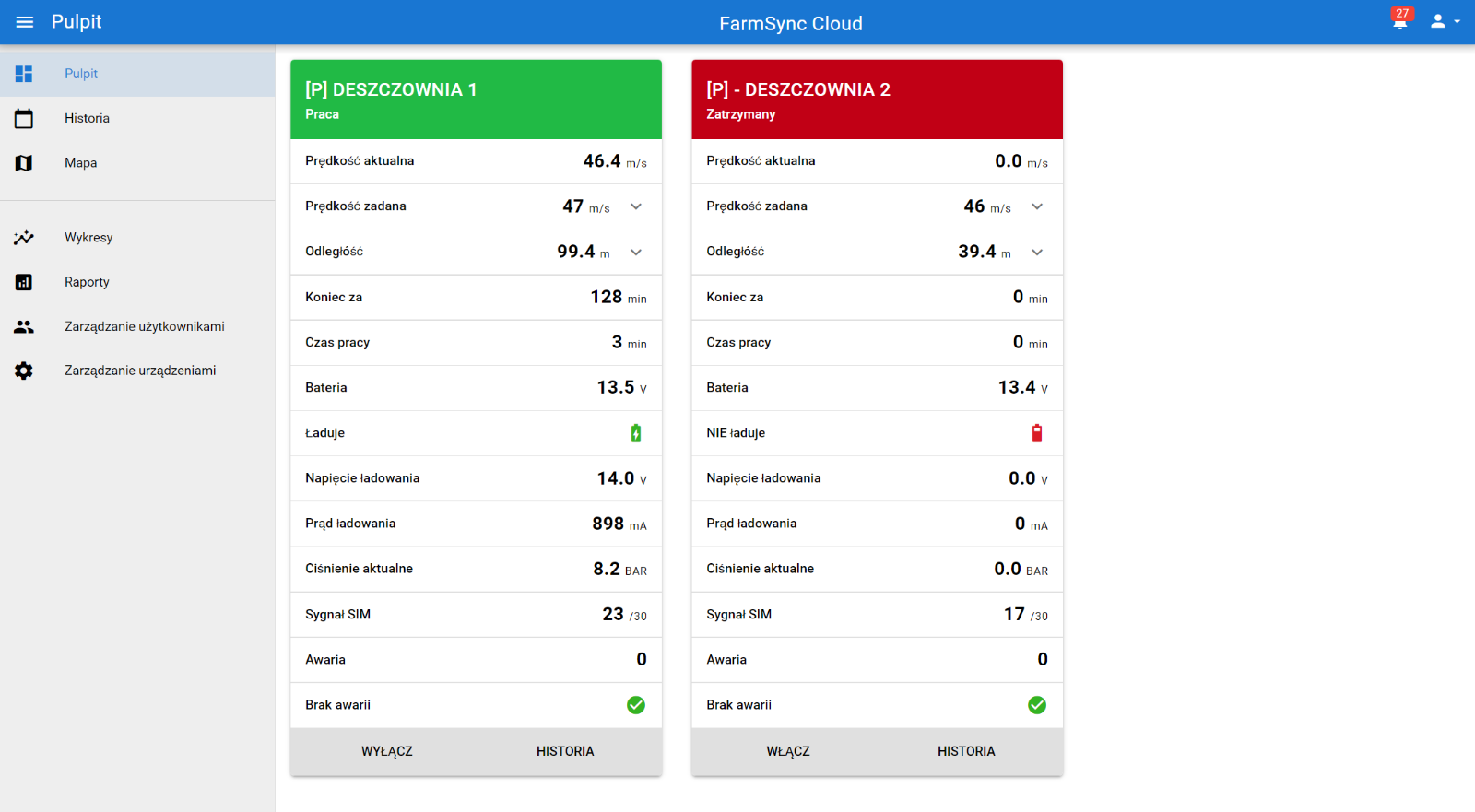
Task: Click the red Deszczownia 2 status header
Action: pos(877,100)
